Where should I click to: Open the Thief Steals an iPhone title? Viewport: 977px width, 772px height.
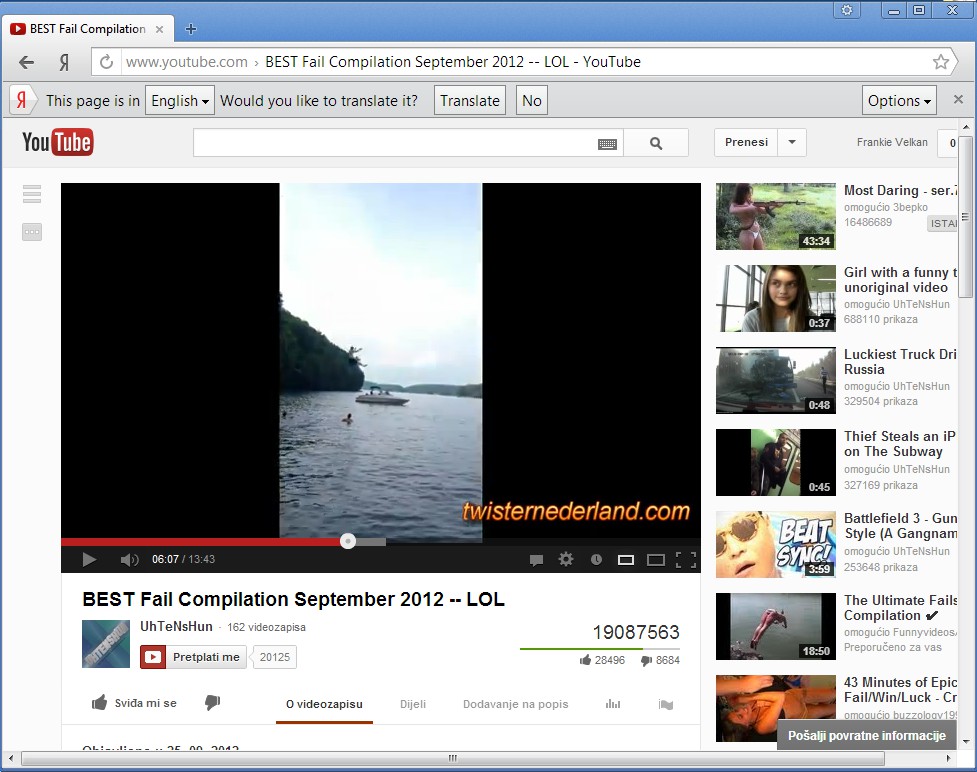point(900,444)
